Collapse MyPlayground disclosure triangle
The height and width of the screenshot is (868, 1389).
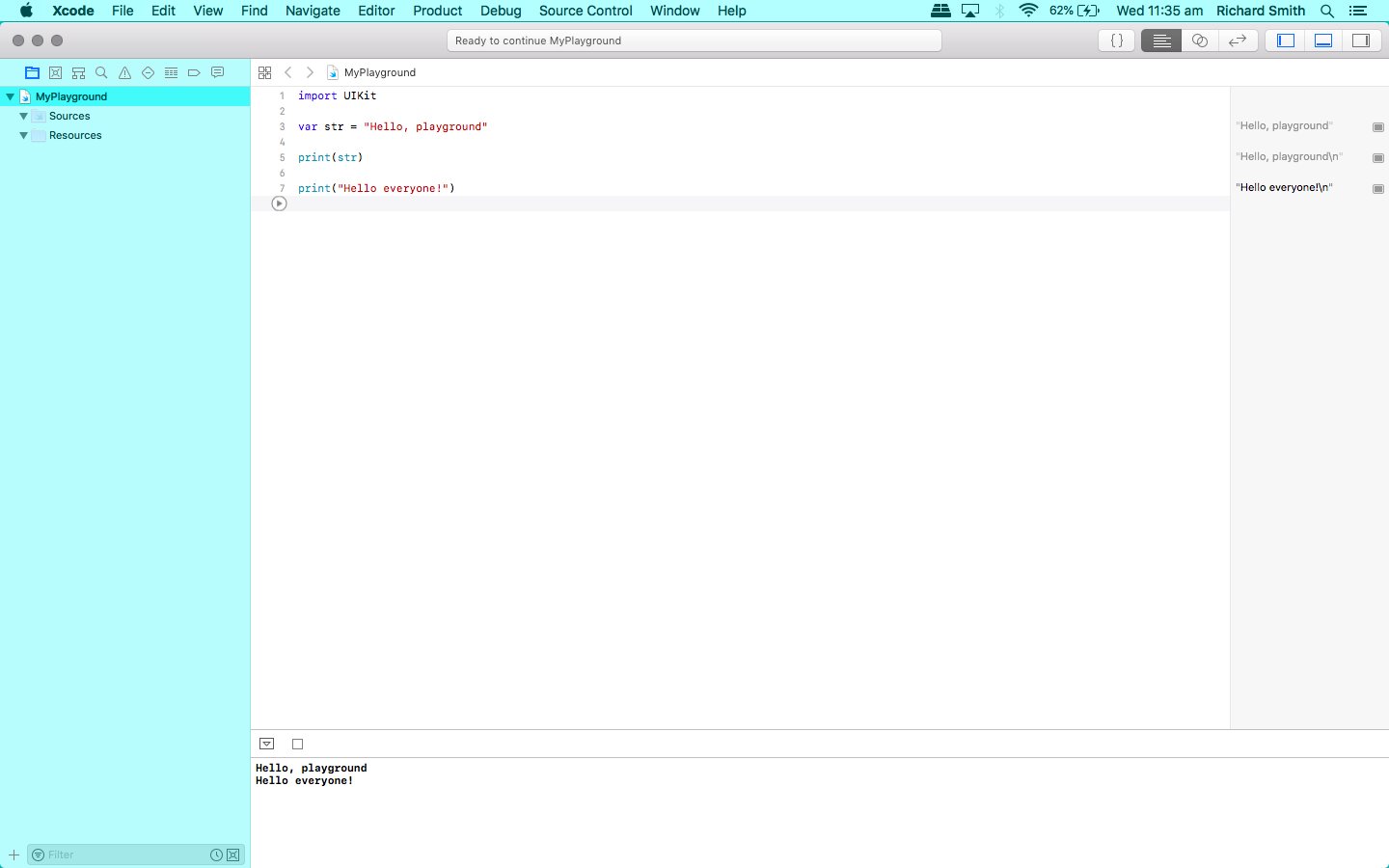[x=10, y=96]
